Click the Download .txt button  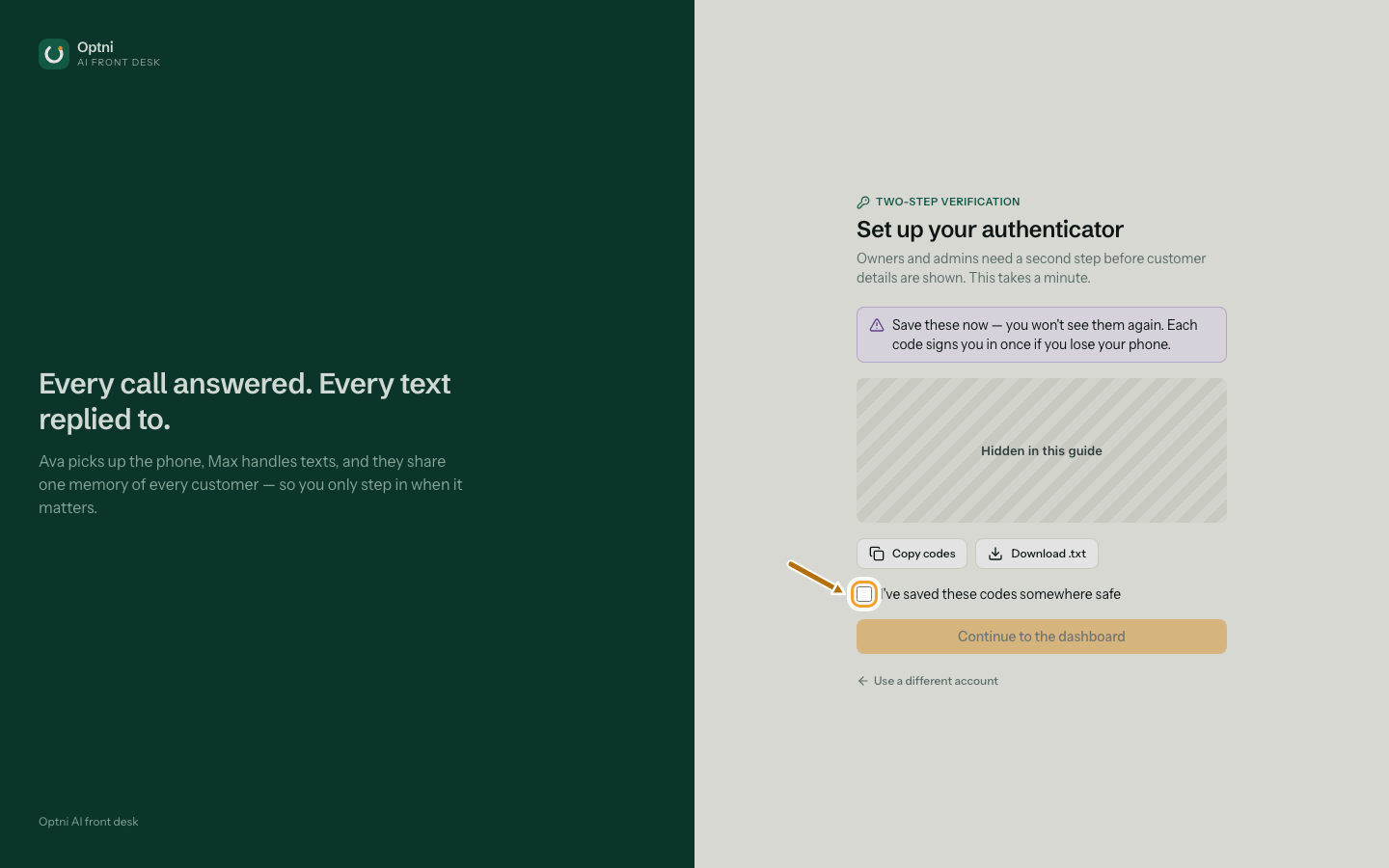click(x=1037, y=554)
